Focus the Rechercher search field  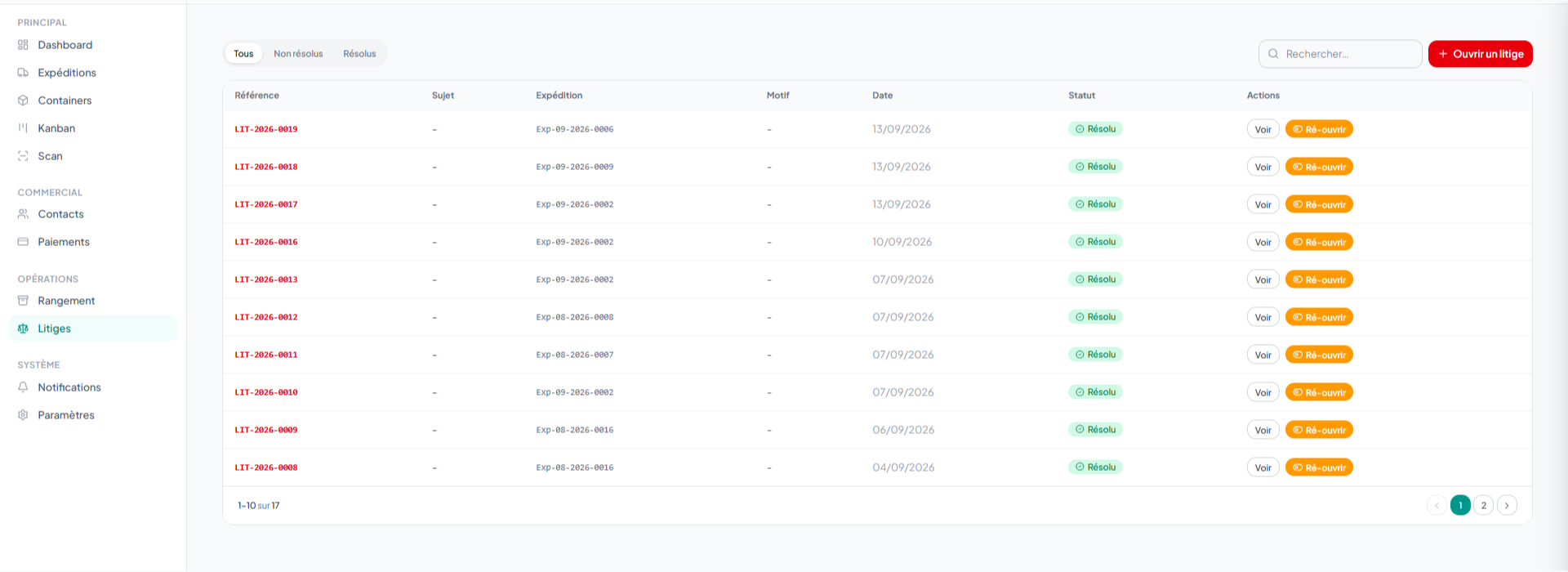pos(1339,54)
